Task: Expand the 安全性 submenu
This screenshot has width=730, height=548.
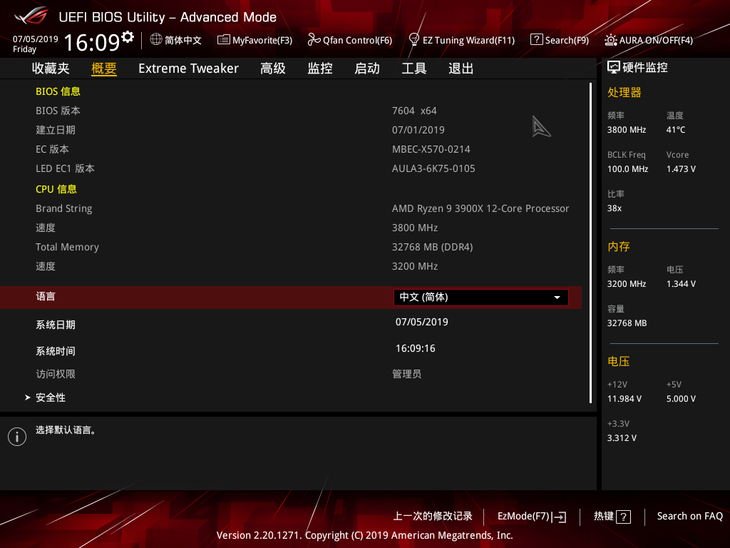Action: click(50, 398)
